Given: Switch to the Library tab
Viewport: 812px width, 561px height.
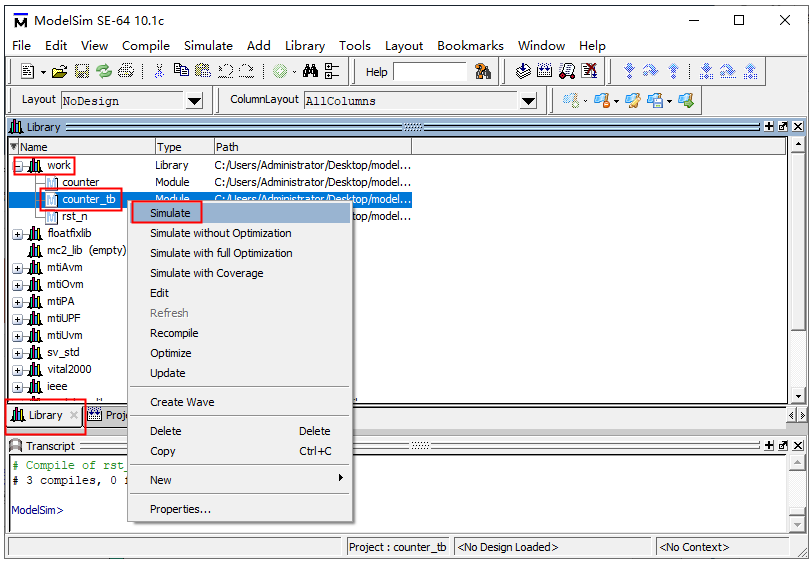Looking at the screenshot, I should [45, 415].
